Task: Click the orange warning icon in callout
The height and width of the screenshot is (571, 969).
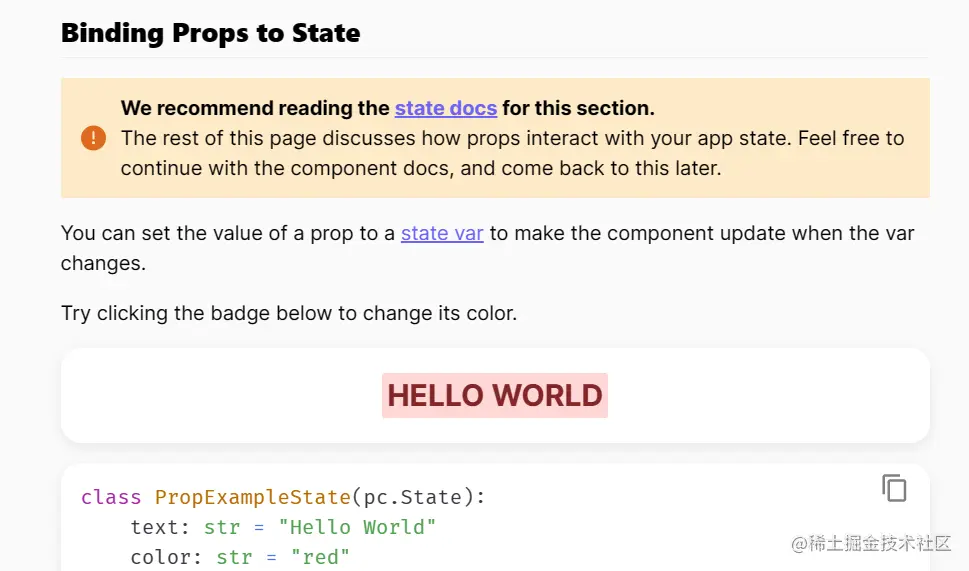Action: [x=93, y=138]
